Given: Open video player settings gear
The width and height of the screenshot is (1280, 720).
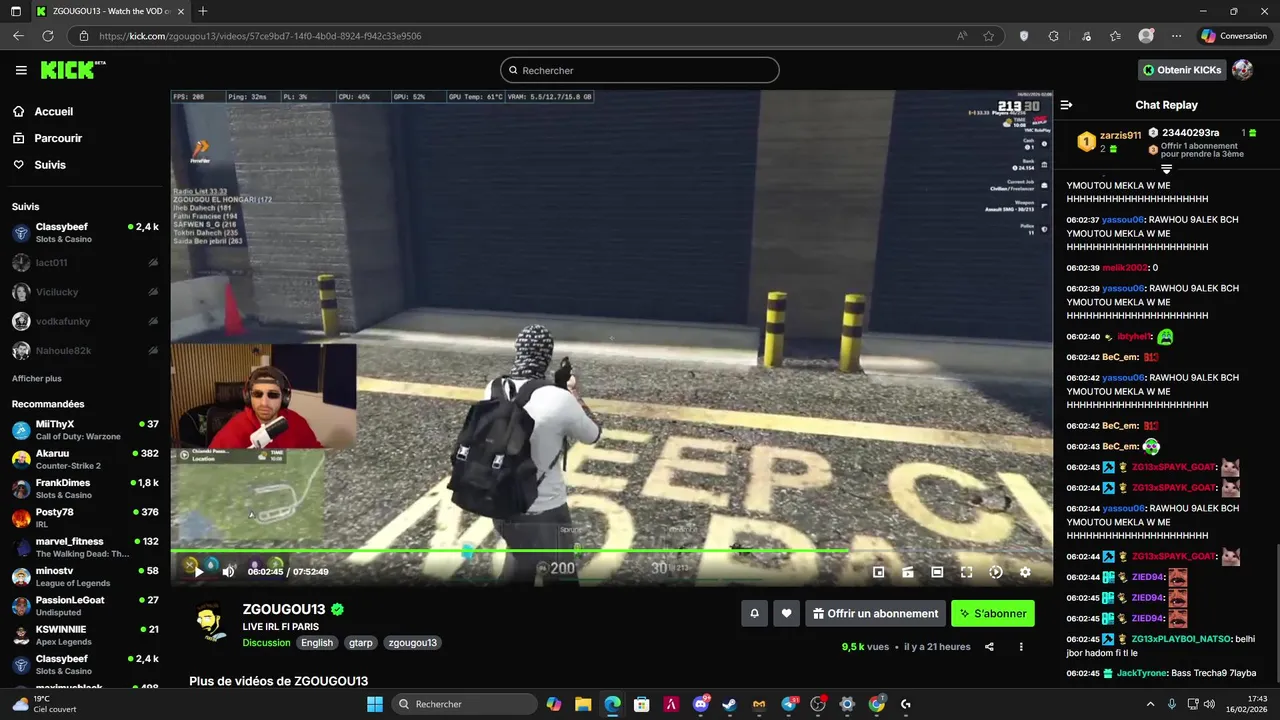Looking at the screenshot, I should pos(1025,572).
